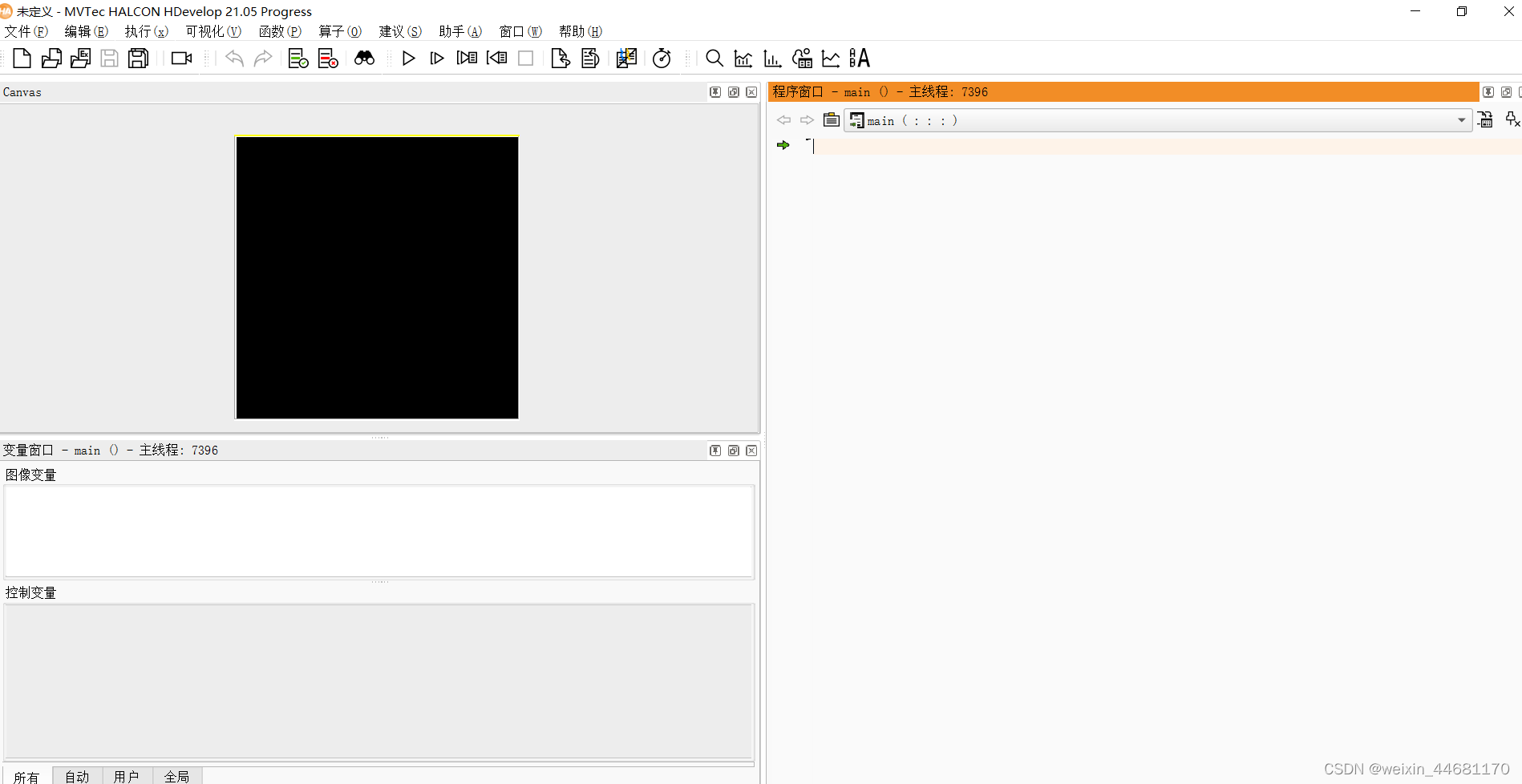Click the green program counter arrow
Image resolution: width=1522 pixels, height=784 pixels.
(x=783, y=145)
